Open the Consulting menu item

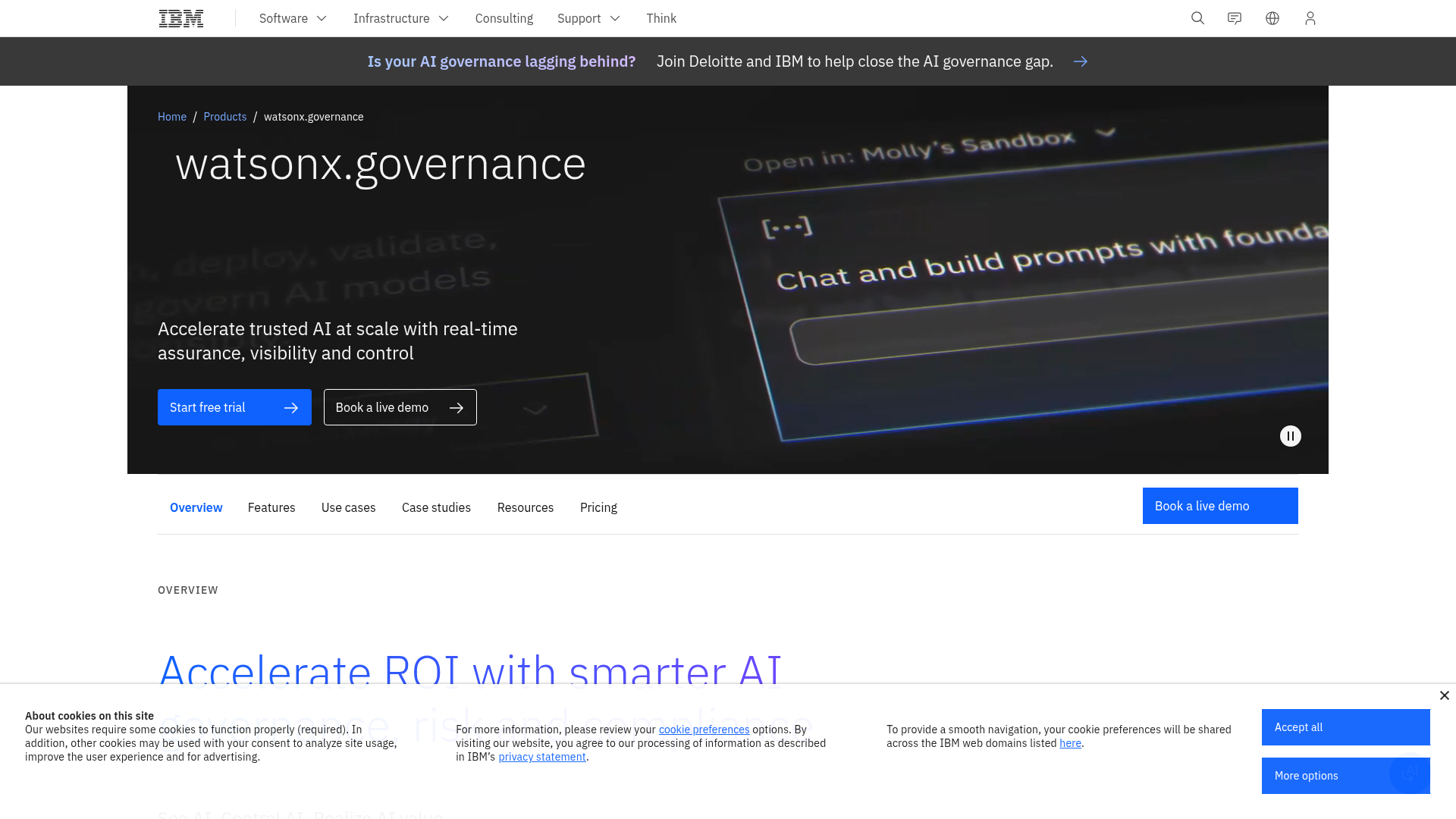click(504, 18)
